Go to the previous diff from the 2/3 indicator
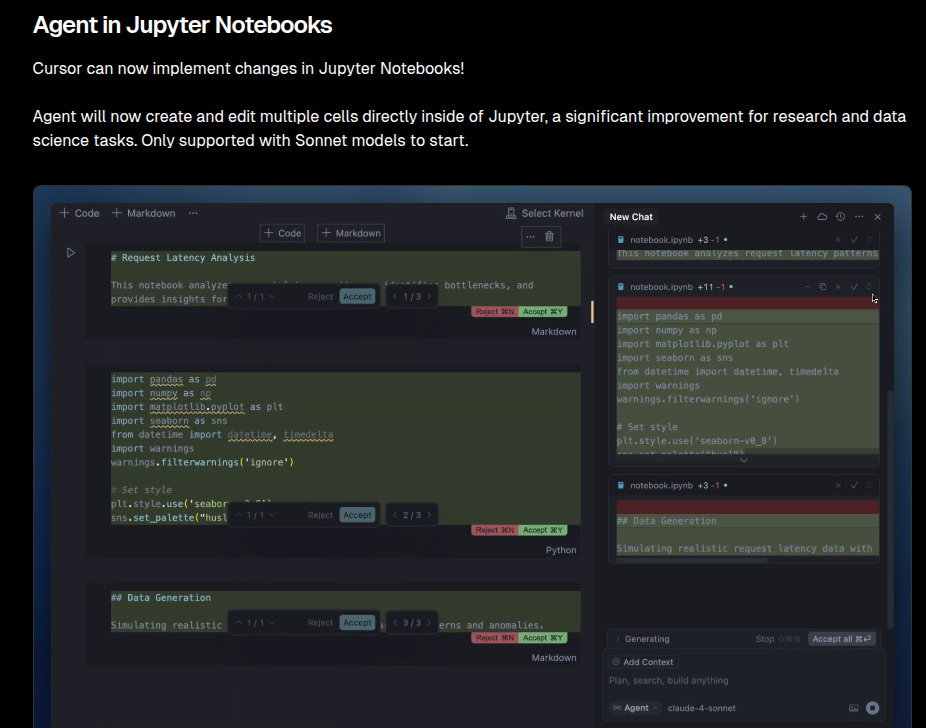 (x=395, y=515)
